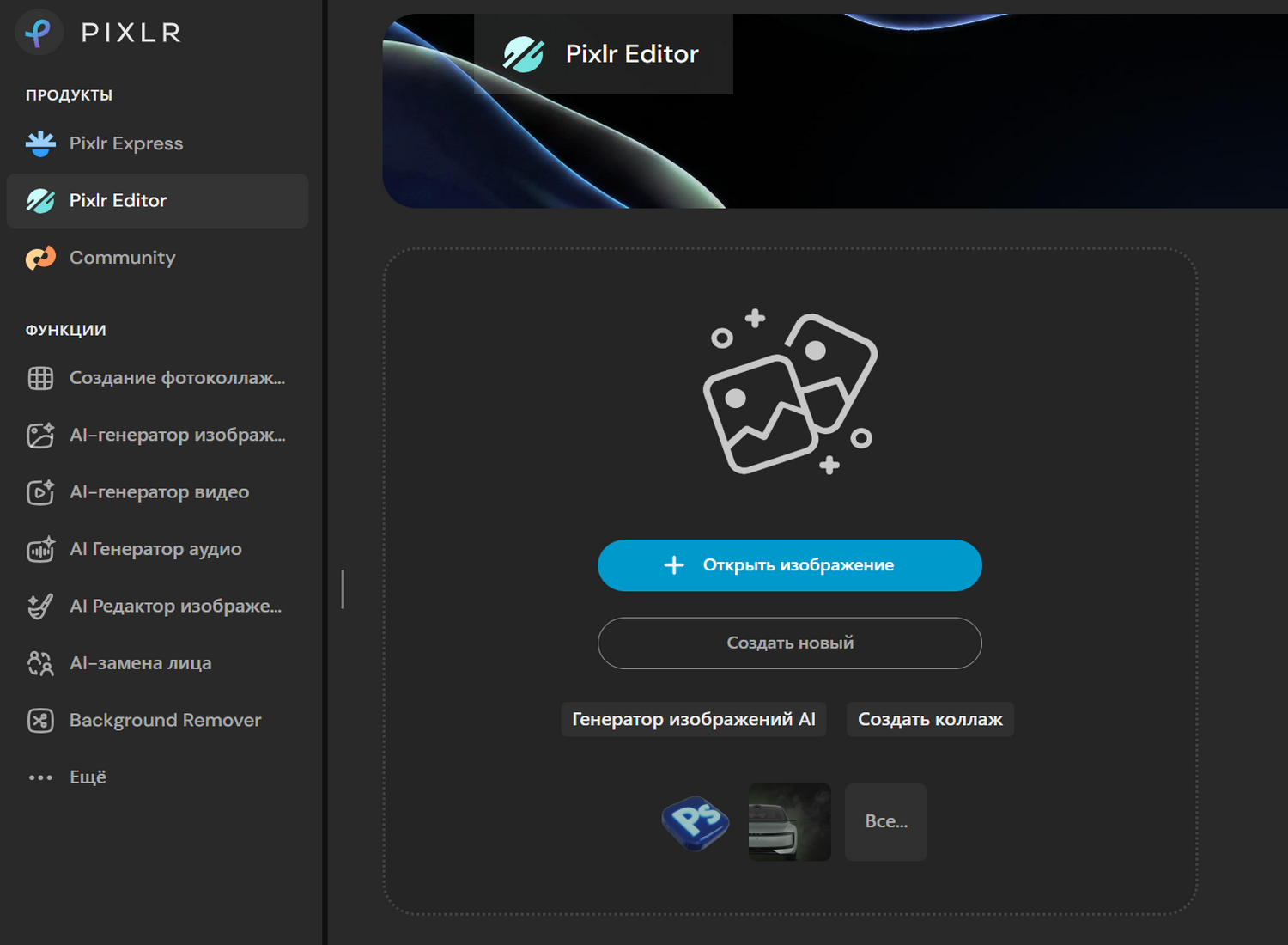The image size is (1288, 945).
Task: Click the Все... recent files button
Action: 886,822
